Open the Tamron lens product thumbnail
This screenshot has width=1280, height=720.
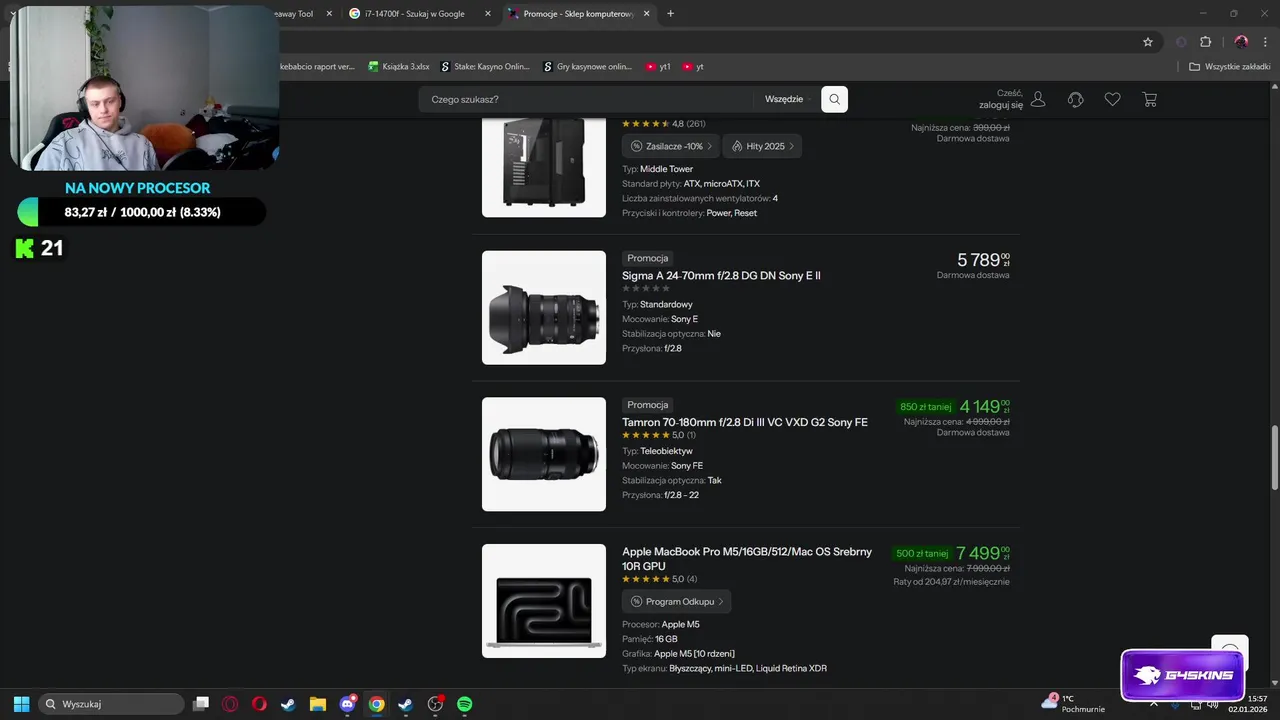tap(544, 454)
